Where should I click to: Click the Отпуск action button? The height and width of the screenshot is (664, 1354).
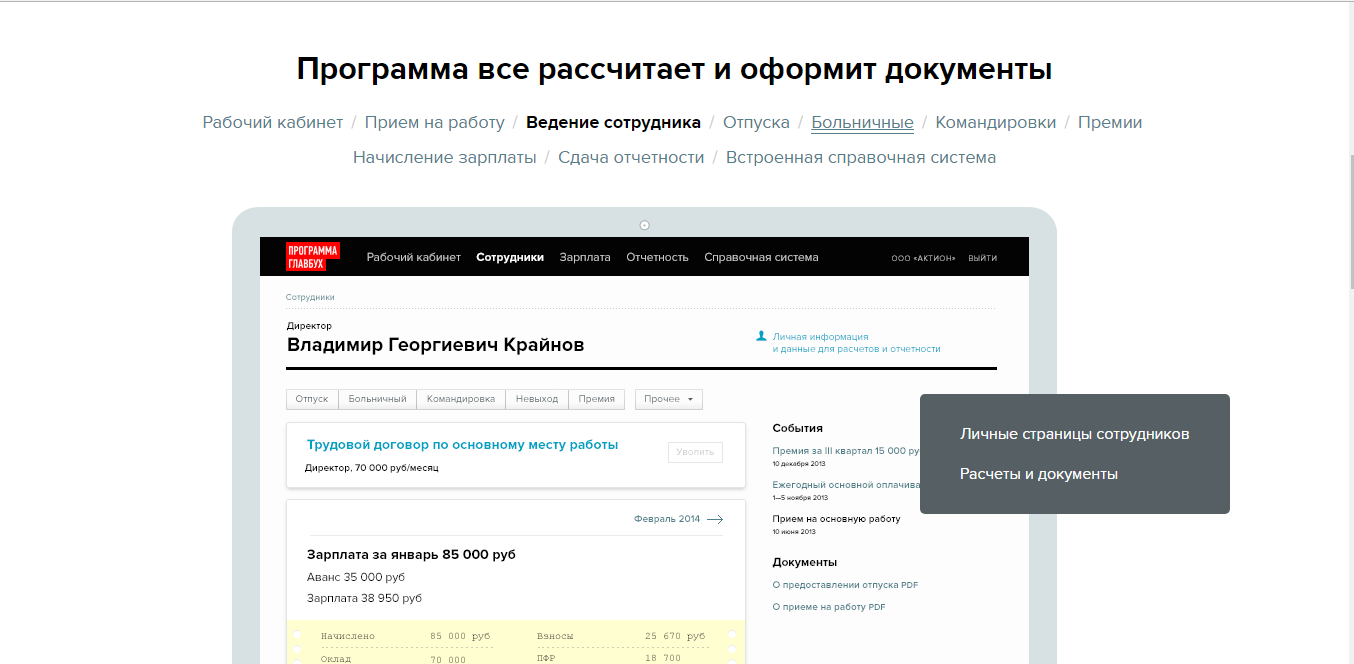pos(312,398)
